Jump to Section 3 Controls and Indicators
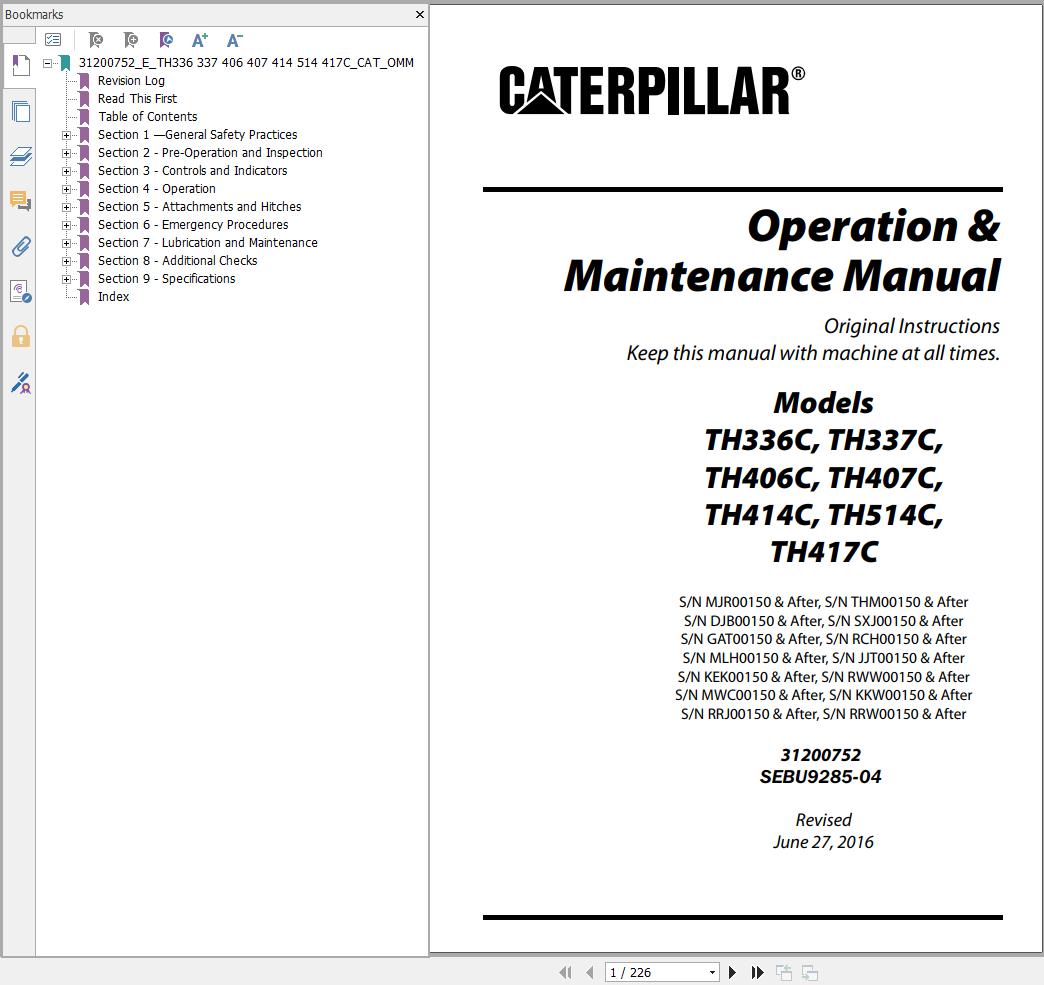 click(192, 170)
